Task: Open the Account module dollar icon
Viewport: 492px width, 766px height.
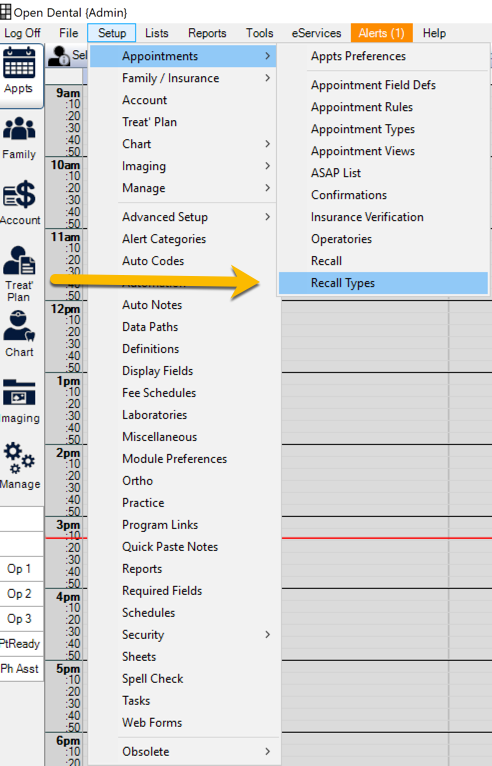Action: (19, 195)
